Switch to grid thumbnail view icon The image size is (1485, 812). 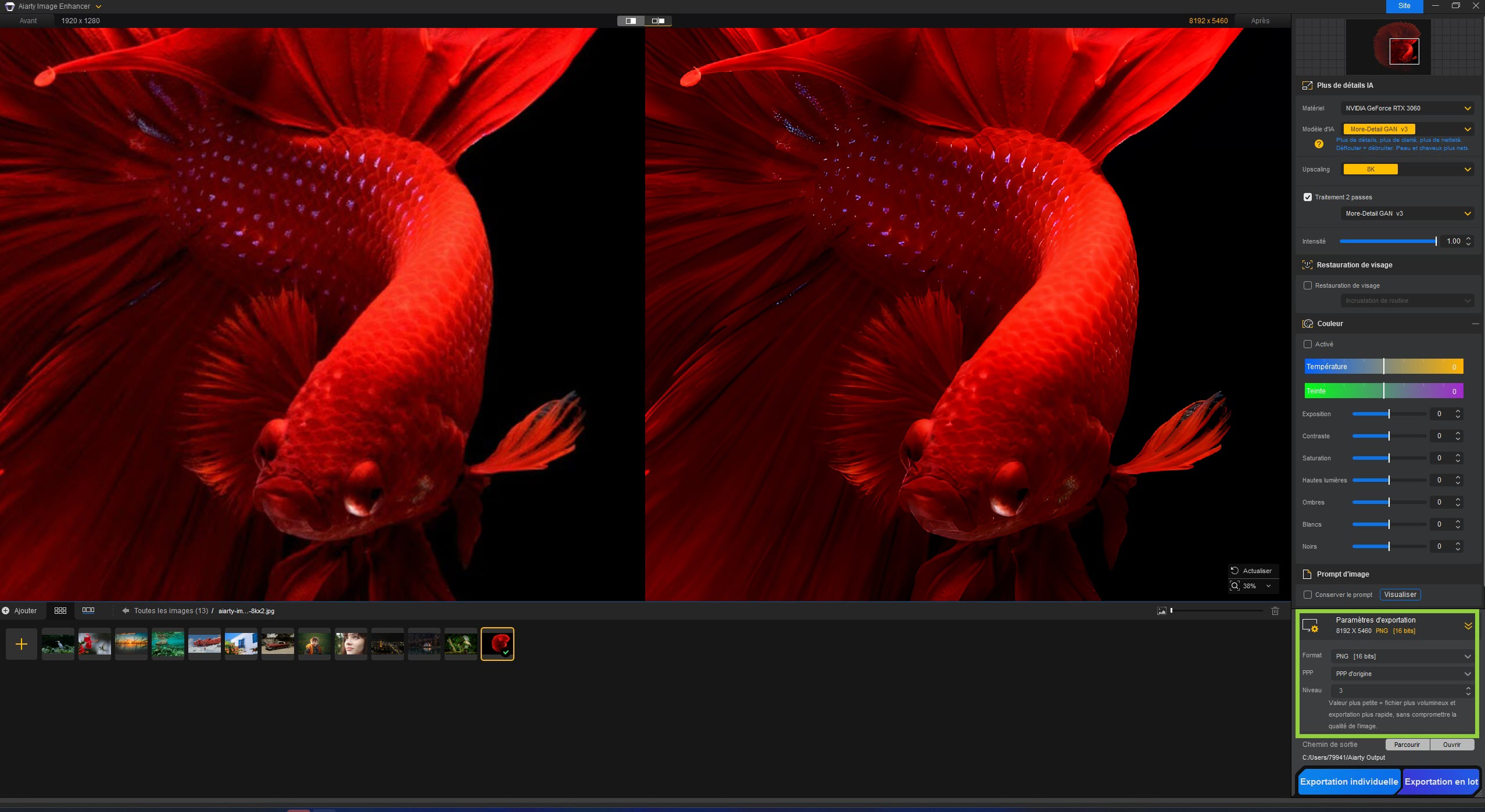(x=60, y=610)
